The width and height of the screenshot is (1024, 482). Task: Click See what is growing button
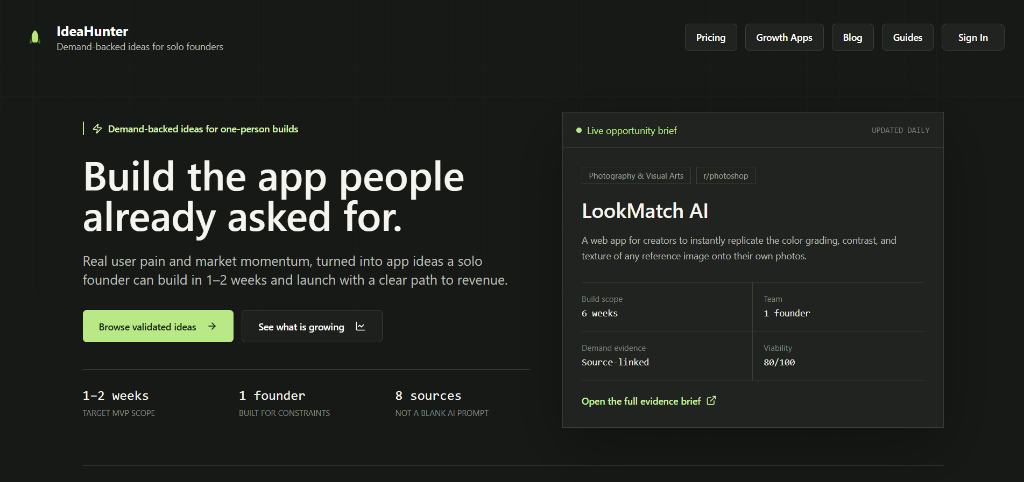click(312, 326)
